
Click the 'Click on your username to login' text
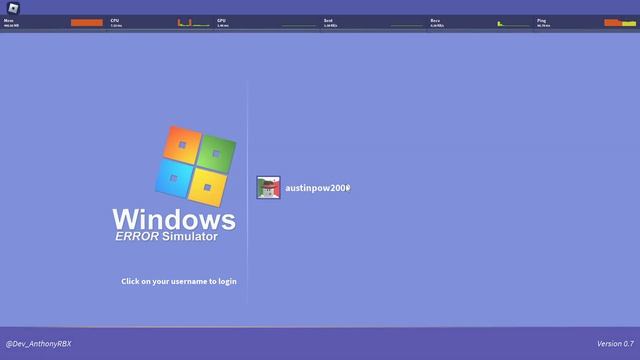[x=179, y=281]
